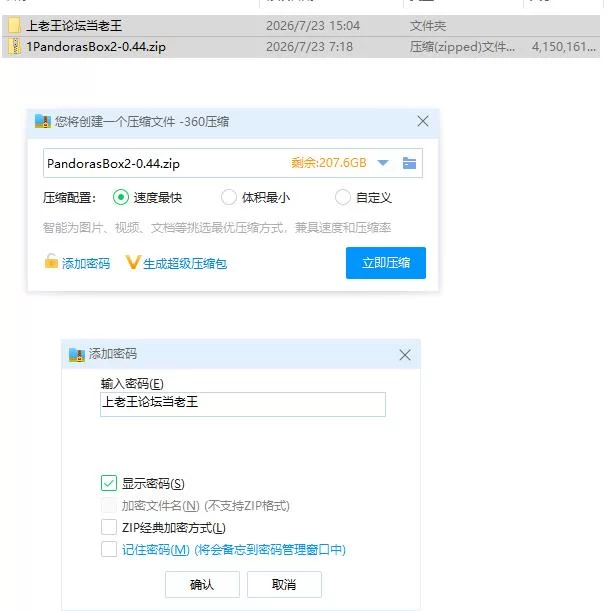The image size is (610, 611).
Task: Open the 添加密码 link
Action: [x=86, y=264]
